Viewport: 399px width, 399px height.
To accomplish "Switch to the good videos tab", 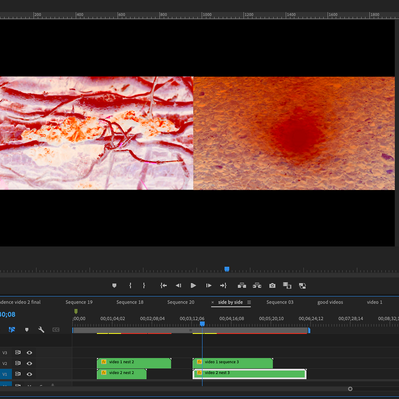I will pyautogui.click(x=330, y=302).
